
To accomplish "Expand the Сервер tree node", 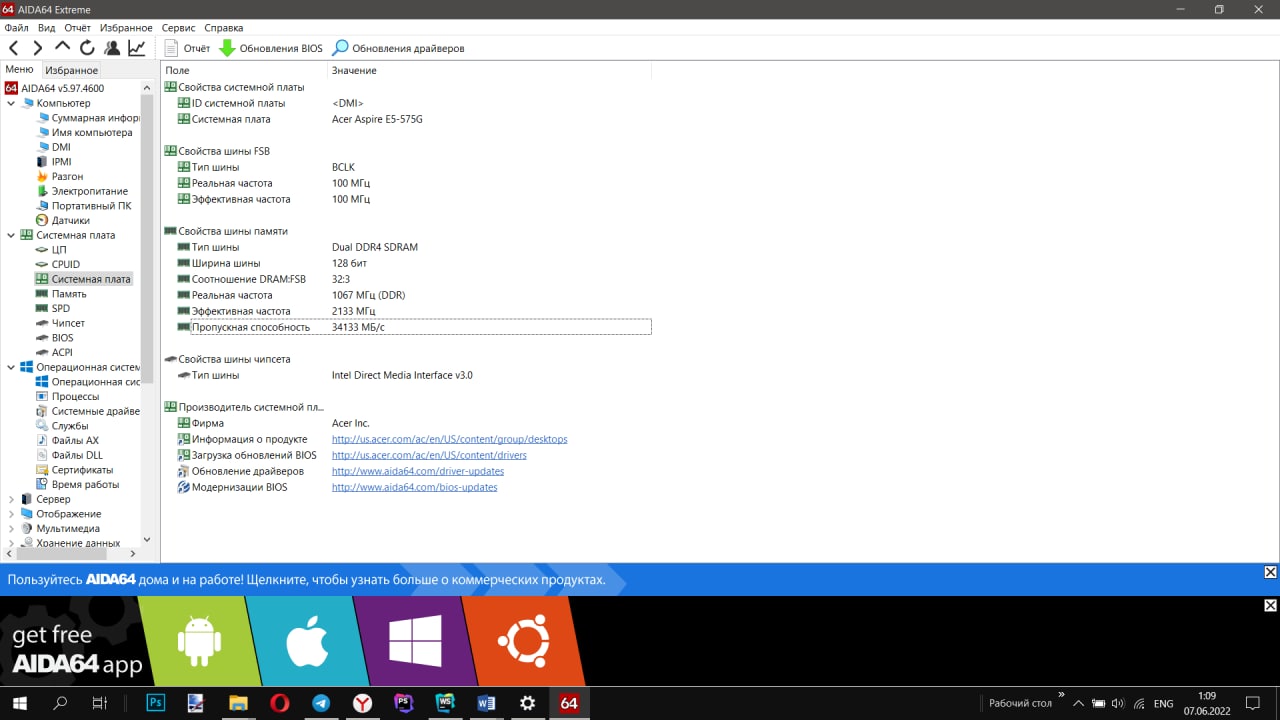I will [x=11, y=499].
